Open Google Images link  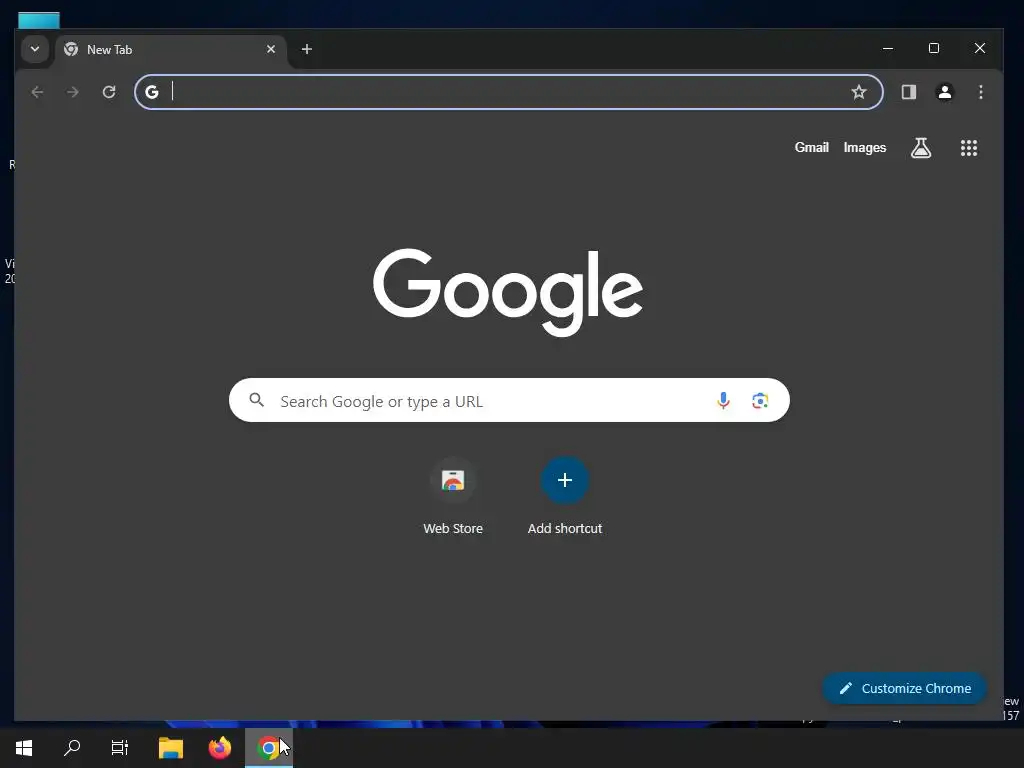pos(865,148)
